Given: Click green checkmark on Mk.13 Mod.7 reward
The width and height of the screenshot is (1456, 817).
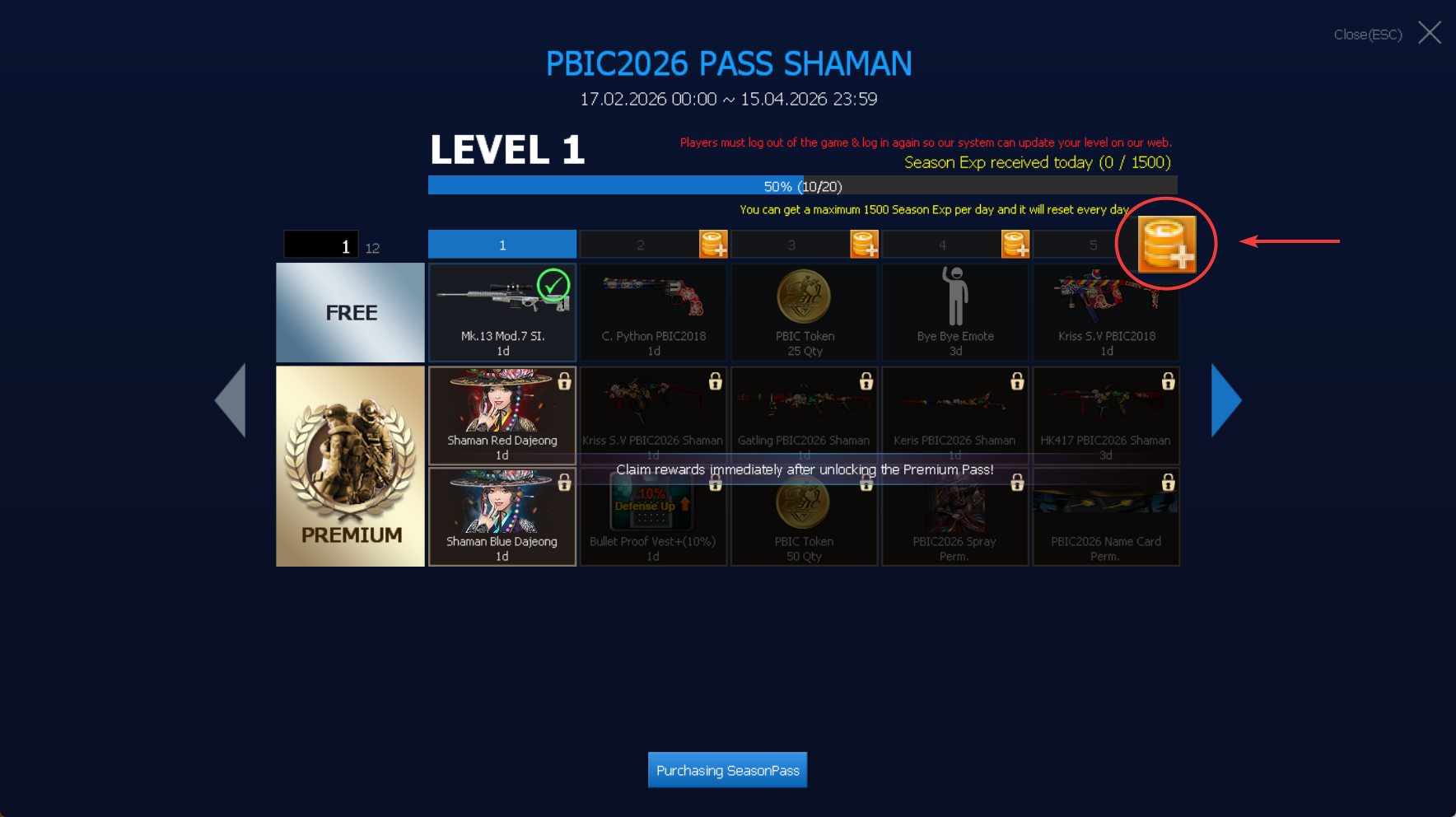Looking at the screenshot, I should point(553,286).
